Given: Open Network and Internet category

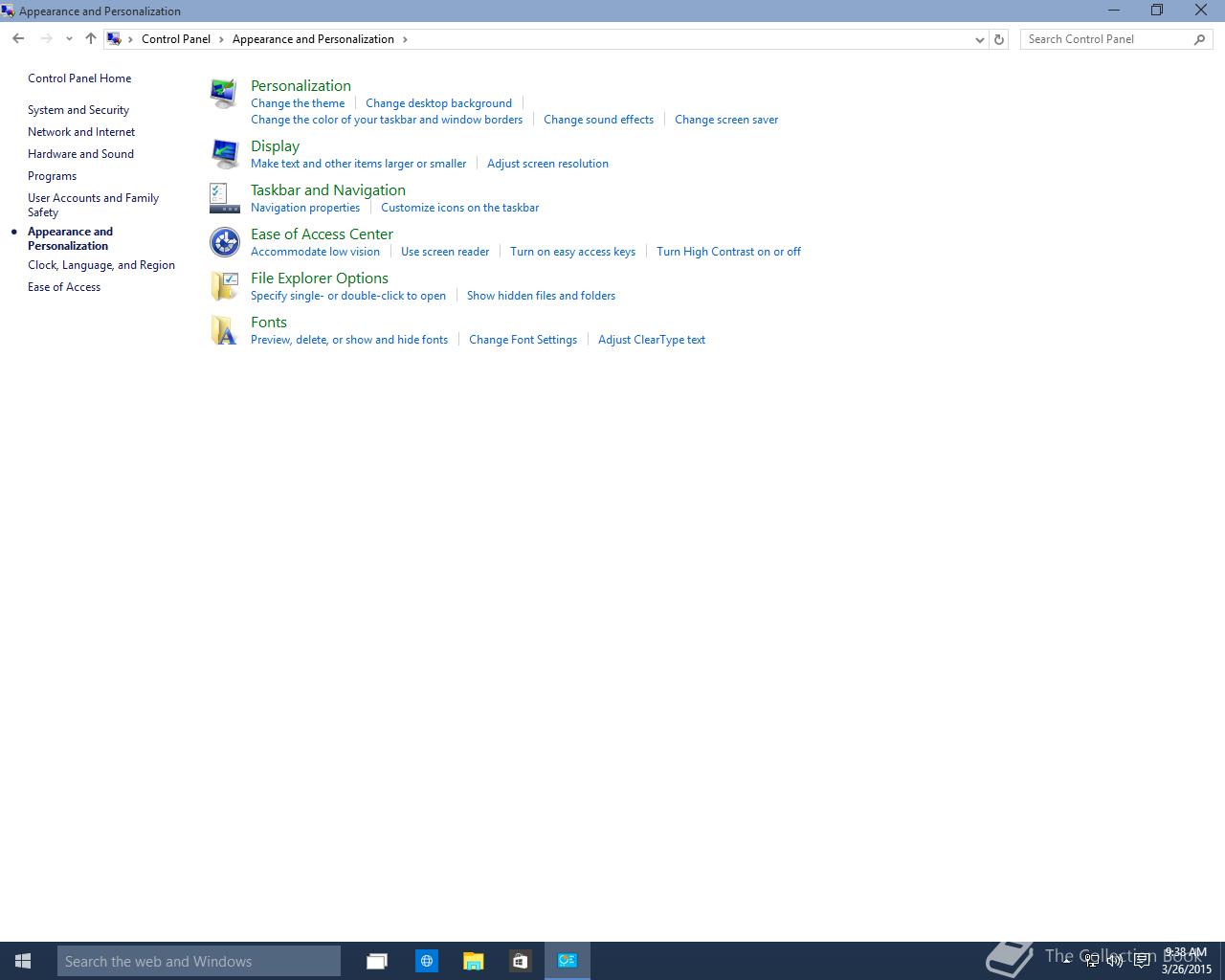Looking at the screenshot, I should (x=81, y=132).
